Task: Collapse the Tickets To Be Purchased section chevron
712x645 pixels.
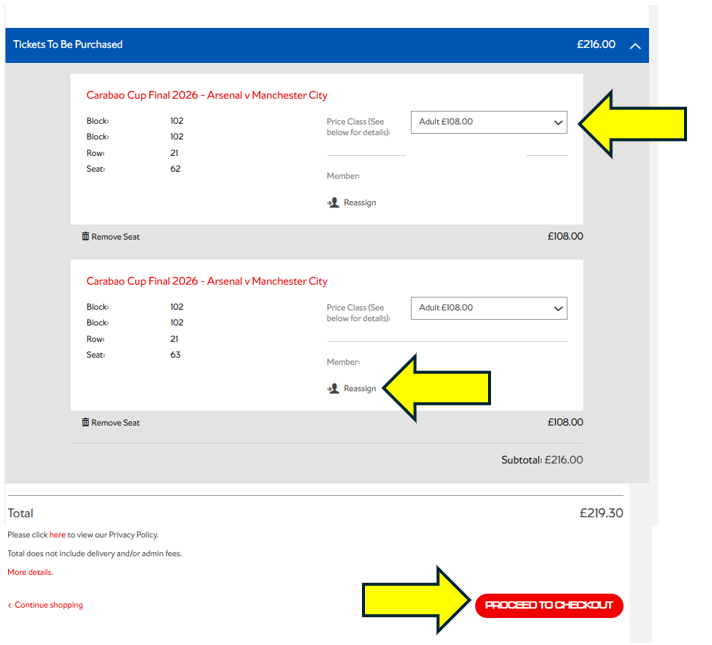Action: pos(635,45)
